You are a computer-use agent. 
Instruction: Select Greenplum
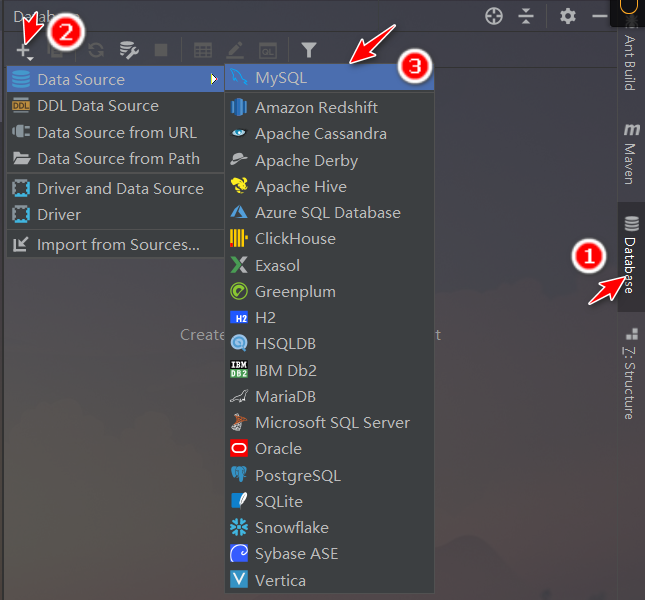tap(329, 292)
